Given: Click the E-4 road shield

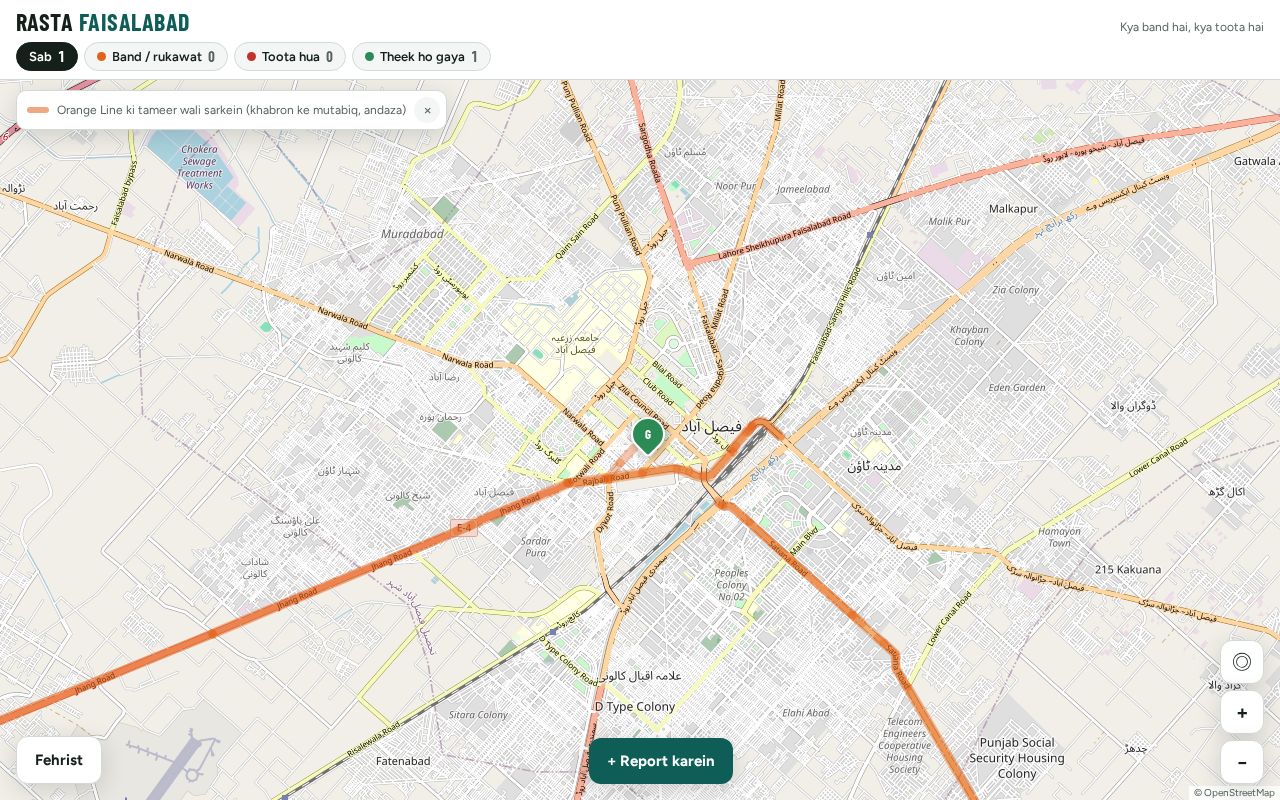Looking at the screenshot, I should 463,527.
